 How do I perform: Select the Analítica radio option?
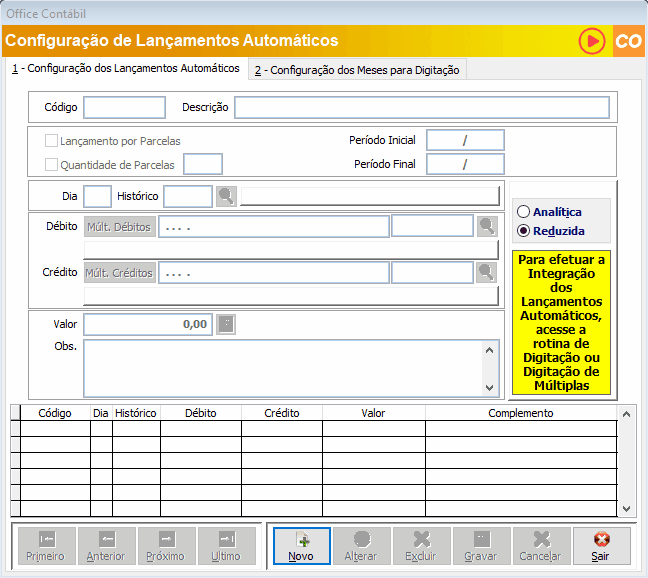523,212
